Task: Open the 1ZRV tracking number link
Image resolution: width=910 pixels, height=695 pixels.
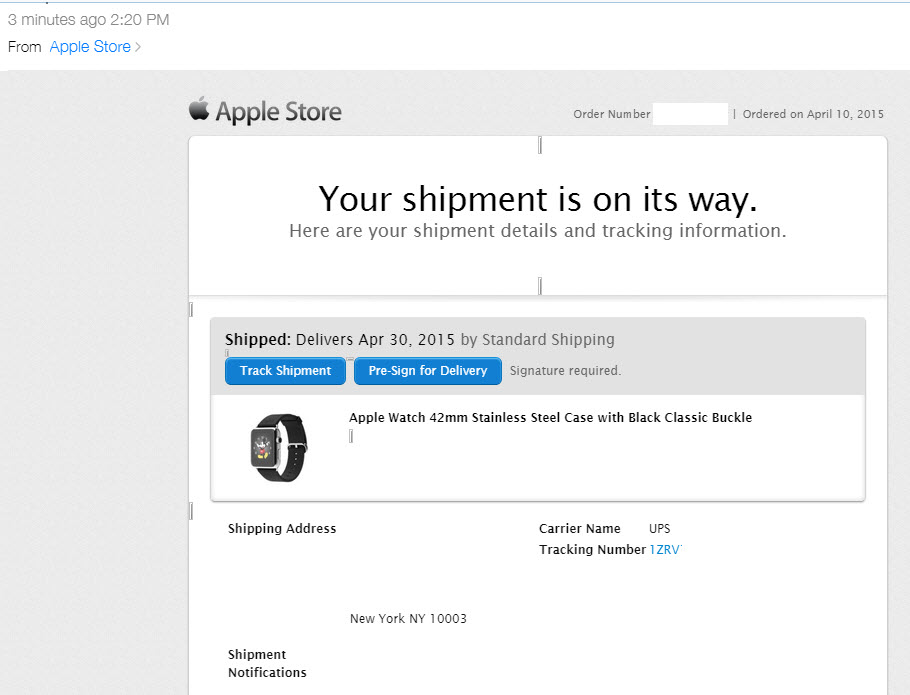Action: coord(665,549)
